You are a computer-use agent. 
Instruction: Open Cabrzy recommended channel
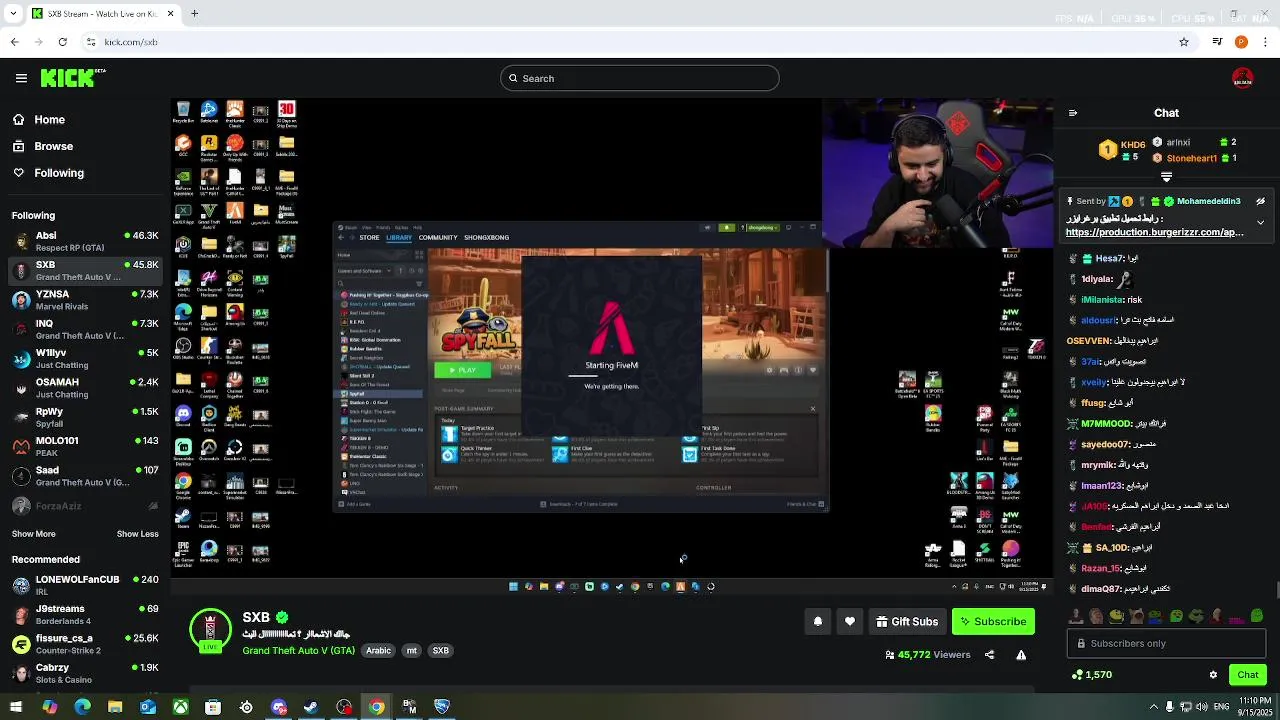point(85,673)
